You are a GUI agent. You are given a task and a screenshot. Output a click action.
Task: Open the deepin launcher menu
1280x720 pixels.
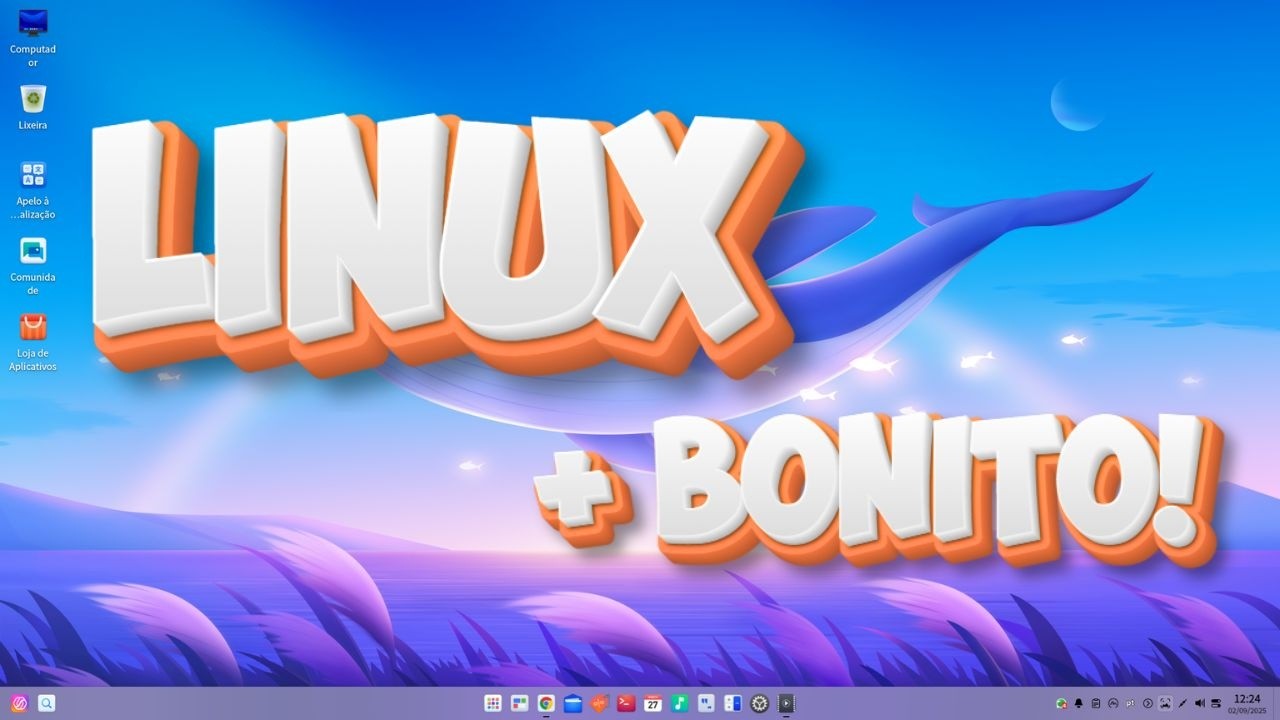tap(18, 703)
